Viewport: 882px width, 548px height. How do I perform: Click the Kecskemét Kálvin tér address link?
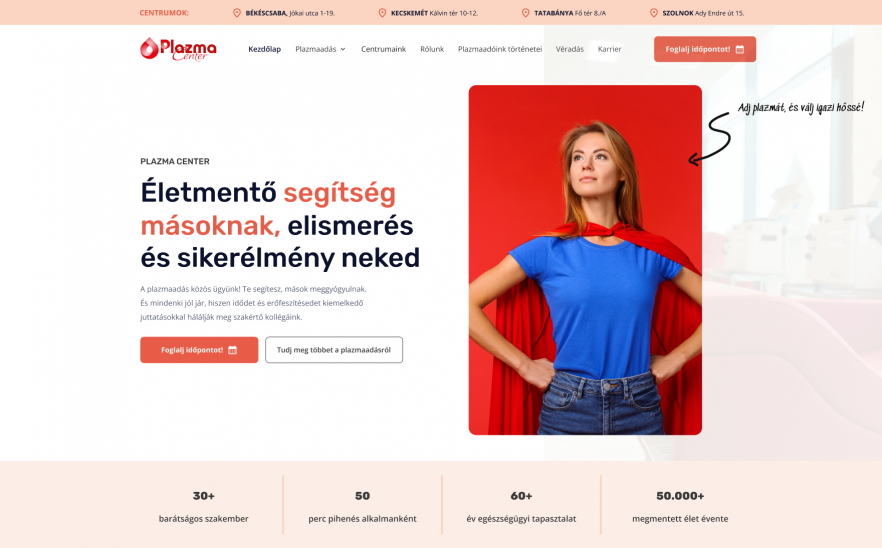point(434,13)
